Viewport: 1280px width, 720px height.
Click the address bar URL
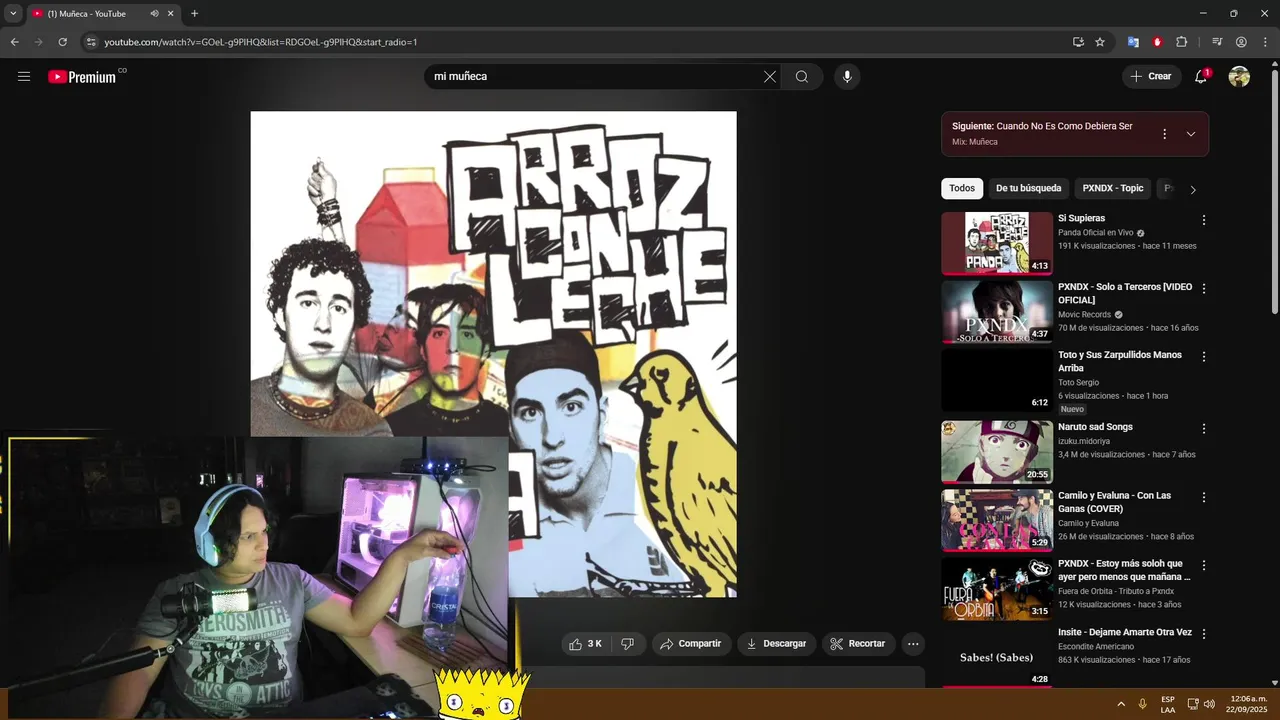coord(260,42)
